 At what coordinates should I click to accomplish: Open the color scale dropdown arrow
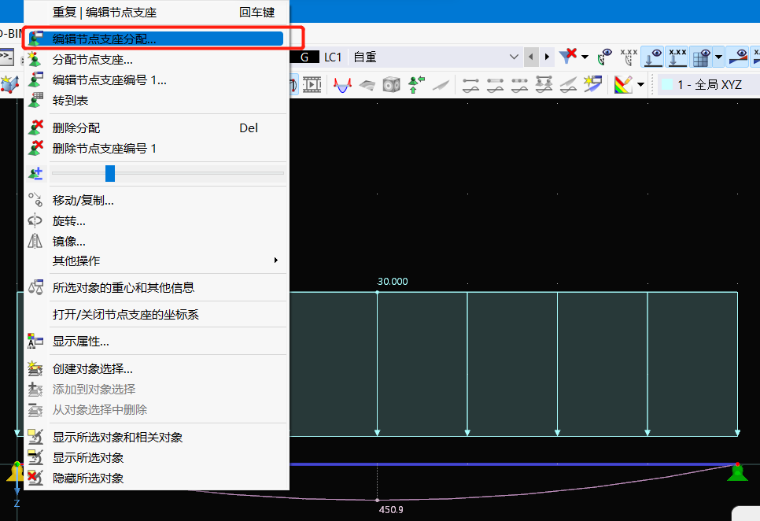click(x=640, y=85)
